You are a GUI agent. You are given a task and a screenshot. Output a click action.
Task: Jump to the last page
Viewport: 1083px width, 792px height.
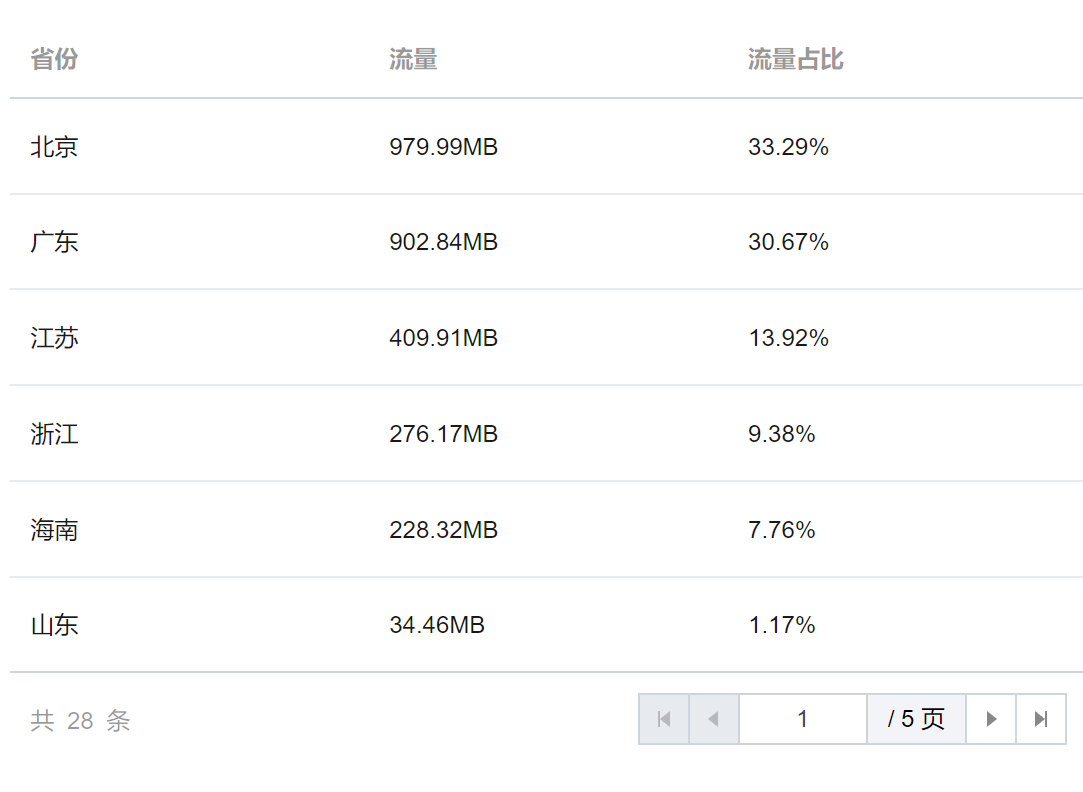(x=1041, y=719)
